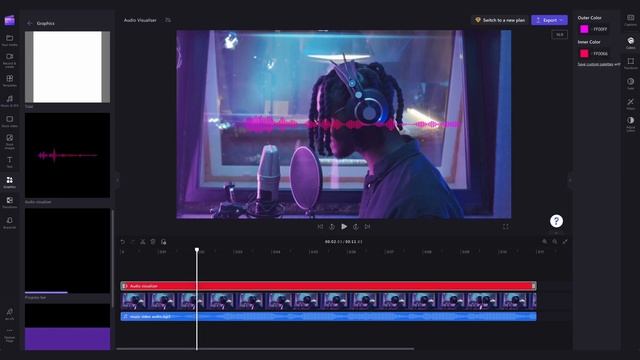This screenshot has height=360, width=640.
Task: Select the purple graphic thumbnail
Action: [x=67, y=327]
